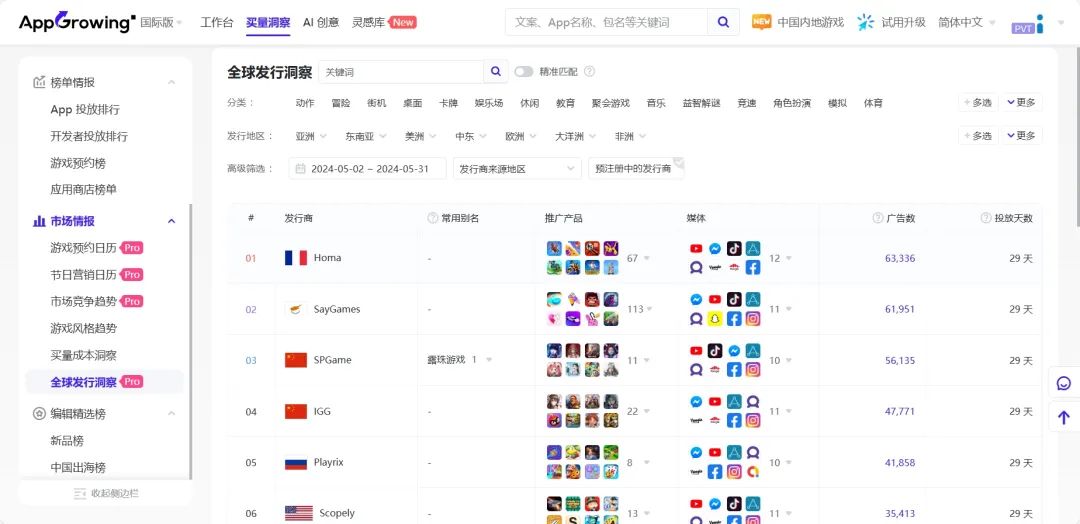This screenshot has height=524, width=1080.
Task: Click the TikTok icon in SPGame row
Action: (x=715, y=350)
